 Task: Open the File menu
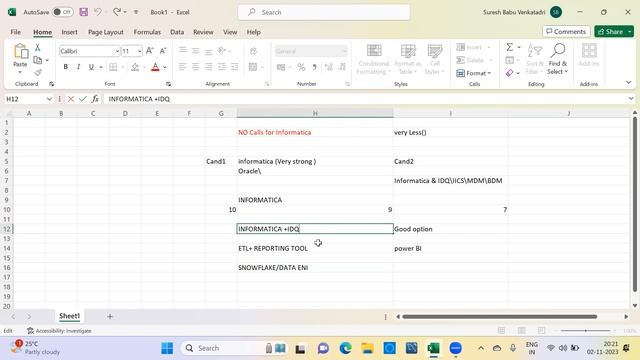click(x=16, y=32)
